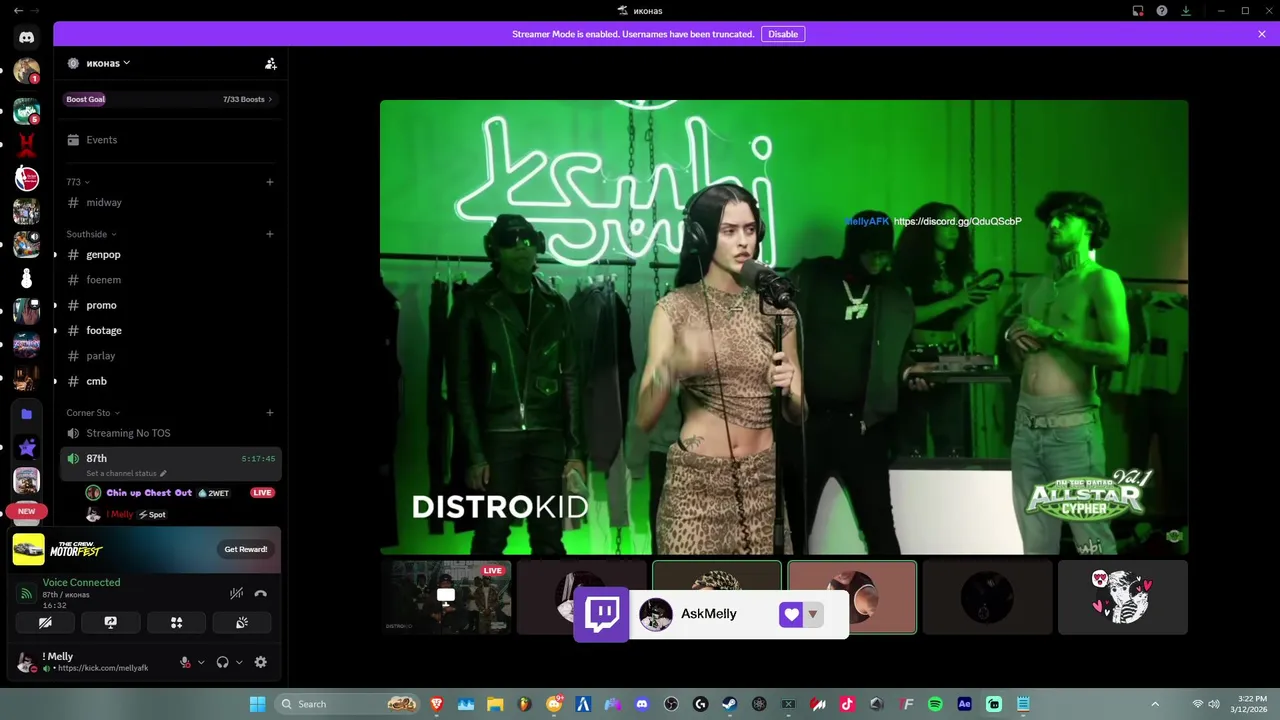Screen dimensions: 1280x720
Task: Toggle camera on in voice panel
Action: (45, 622)
